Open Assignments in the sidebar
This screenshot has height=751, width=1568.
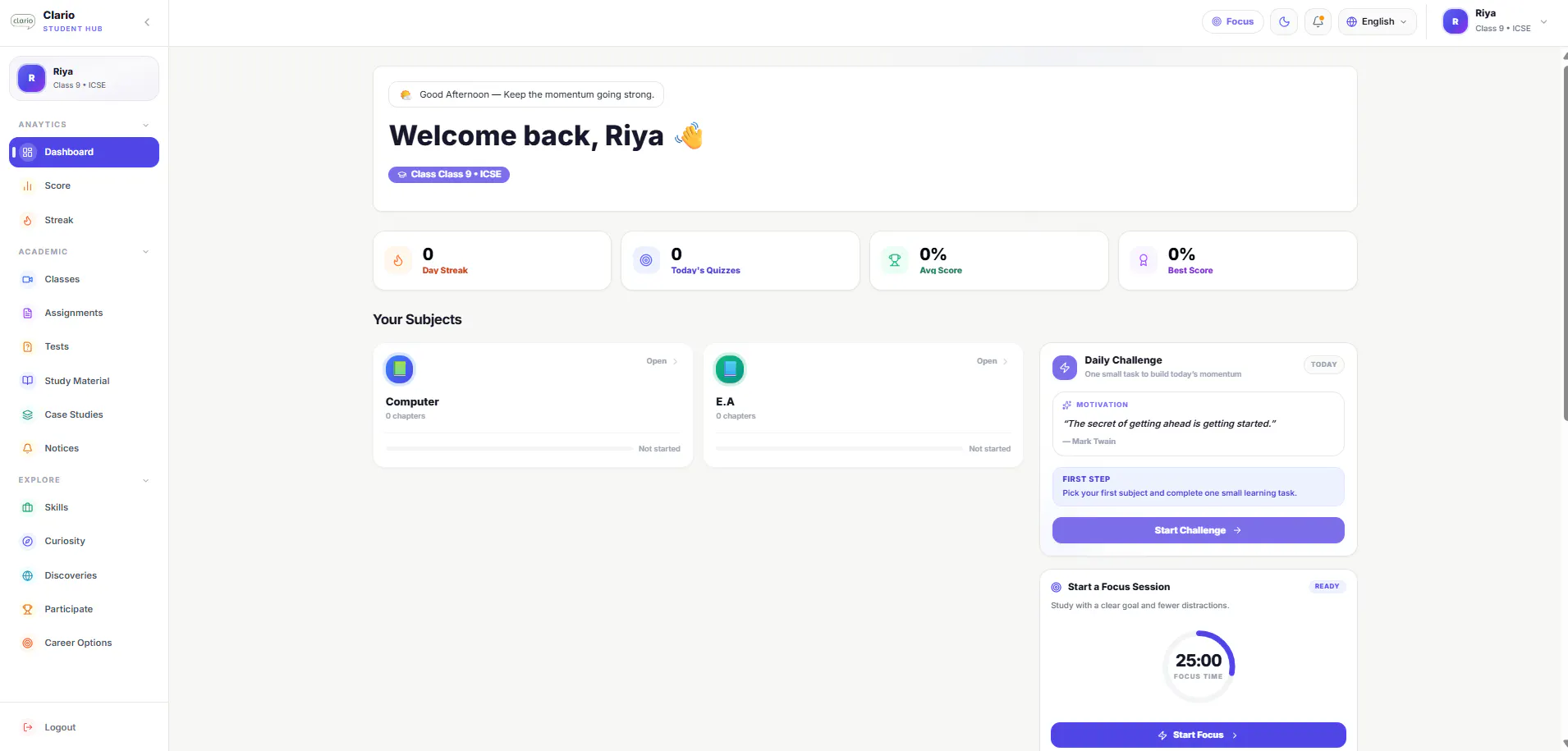pyautogui.click(x=84, y=313)
